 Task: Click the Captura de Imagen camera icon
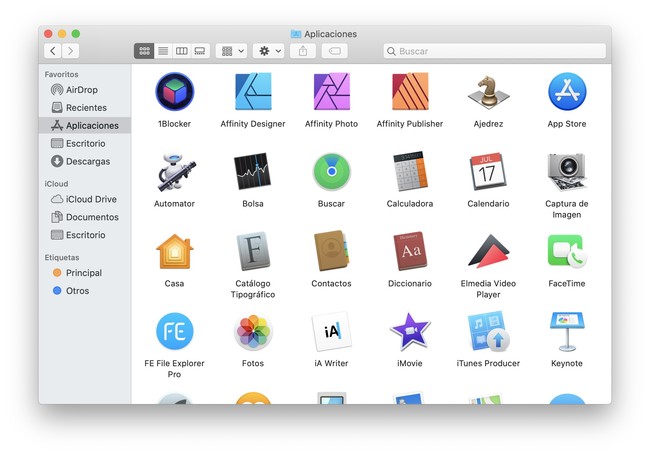pyautogui.click(x=567, y=172)
